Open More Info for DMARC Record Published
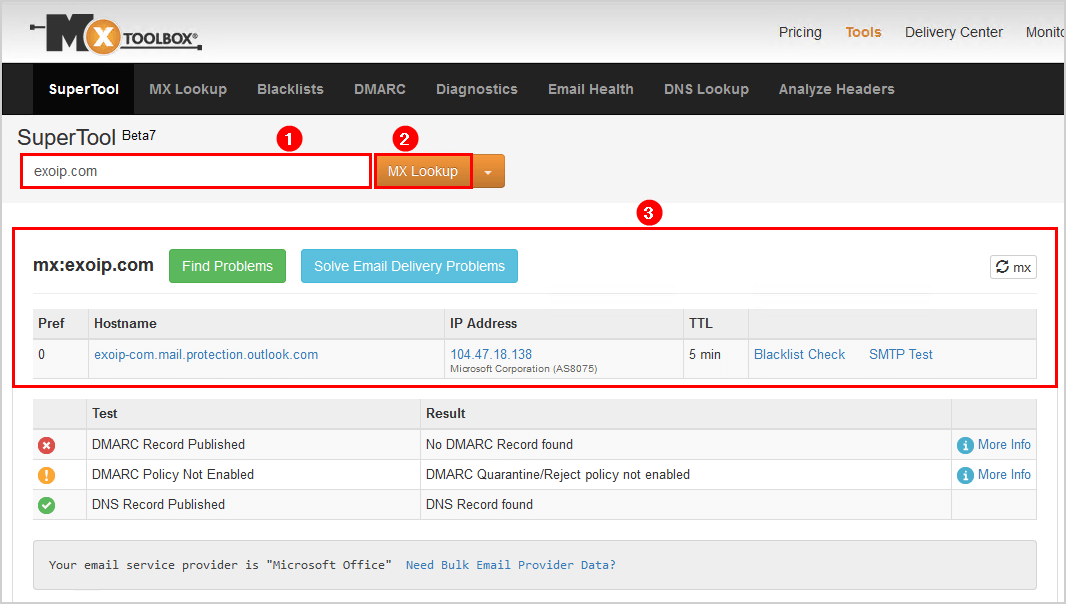Image resolution: width=1066 pixels, height=604 pixels. [1004, 445]
